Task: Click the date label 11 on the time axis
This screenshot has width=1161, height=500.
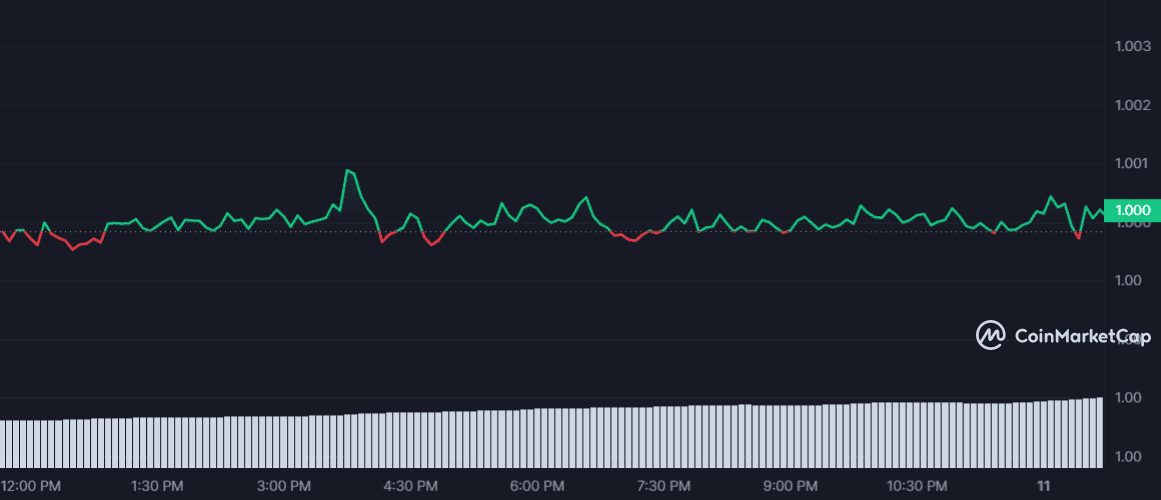Action: coord(1044,486)
